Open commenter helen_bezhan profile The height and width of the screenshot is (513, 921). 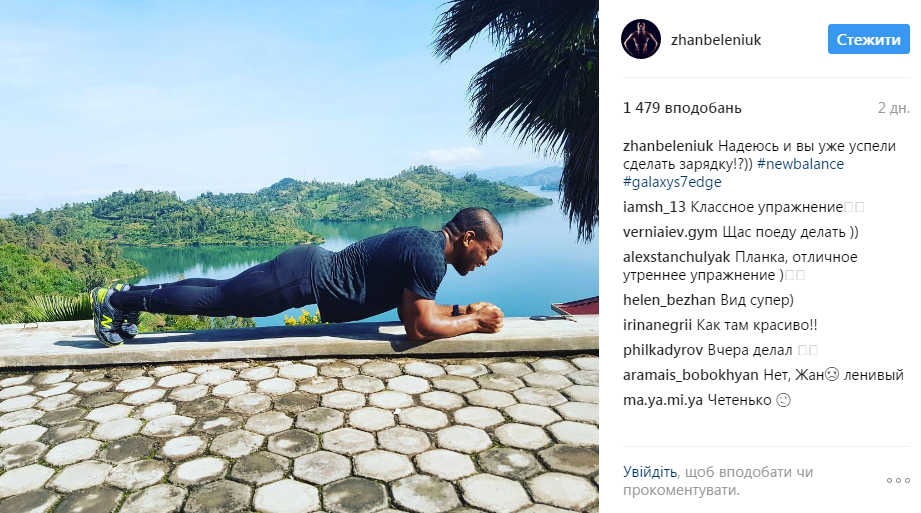coord(669,300)
